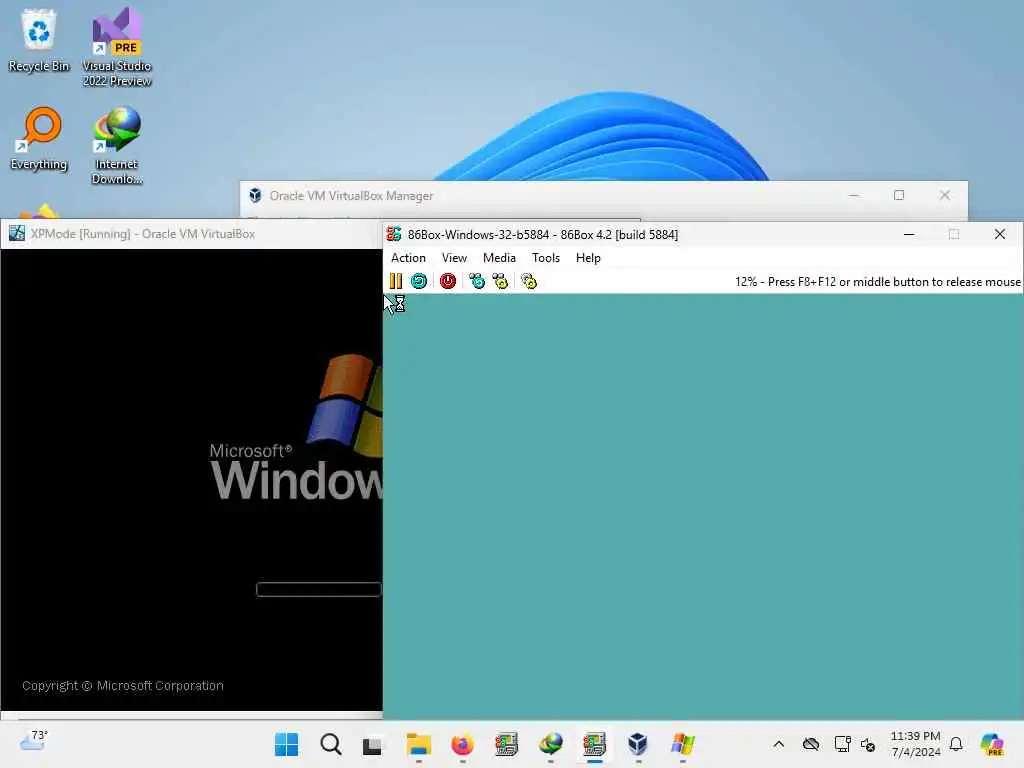1024x768 pixels.
Task: Switch to Windows XP flag taskbar icon
Action: point(682,744)
